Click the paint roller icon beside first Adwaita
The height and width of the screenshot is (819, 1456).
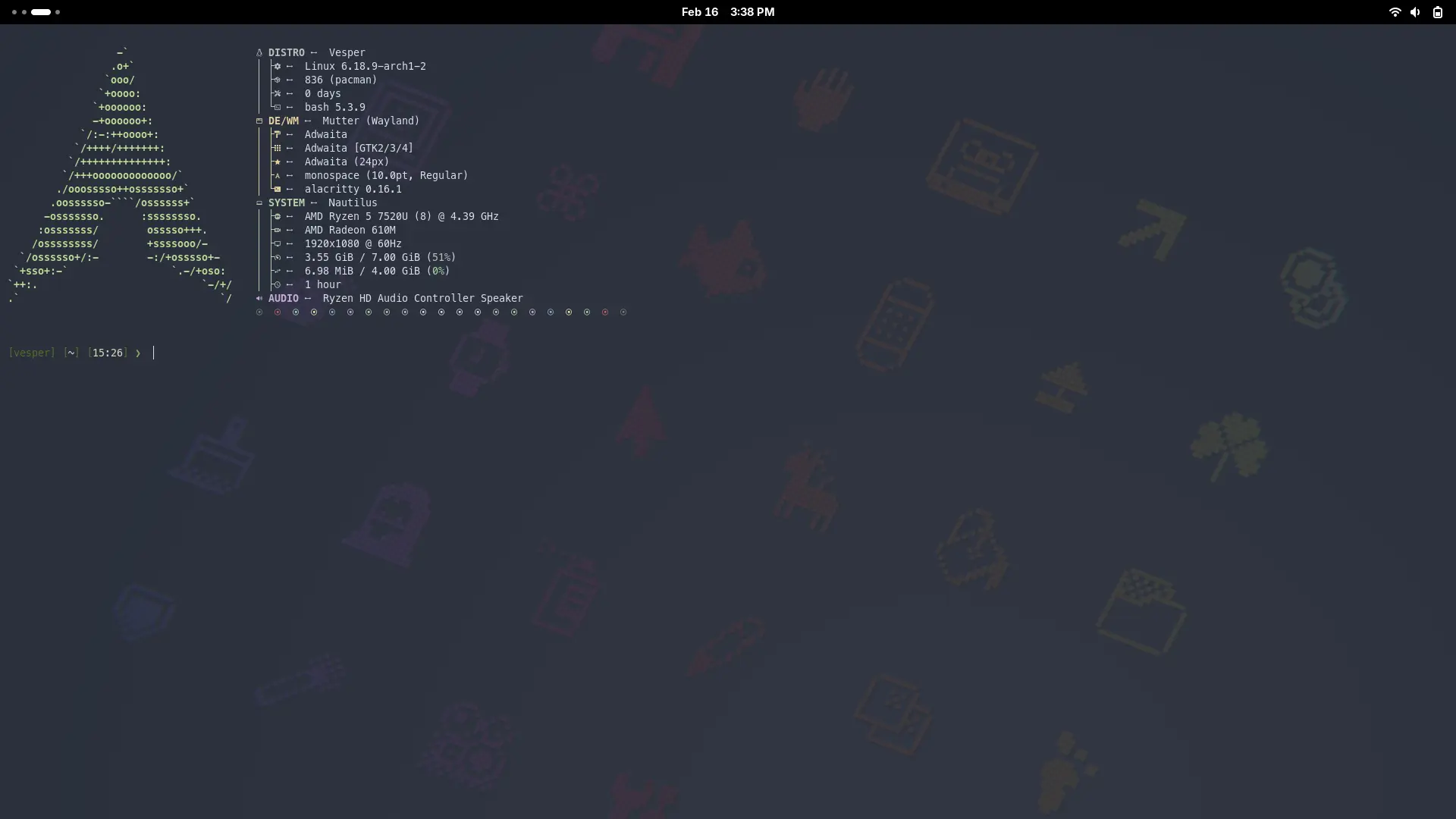tap(277, 135)
